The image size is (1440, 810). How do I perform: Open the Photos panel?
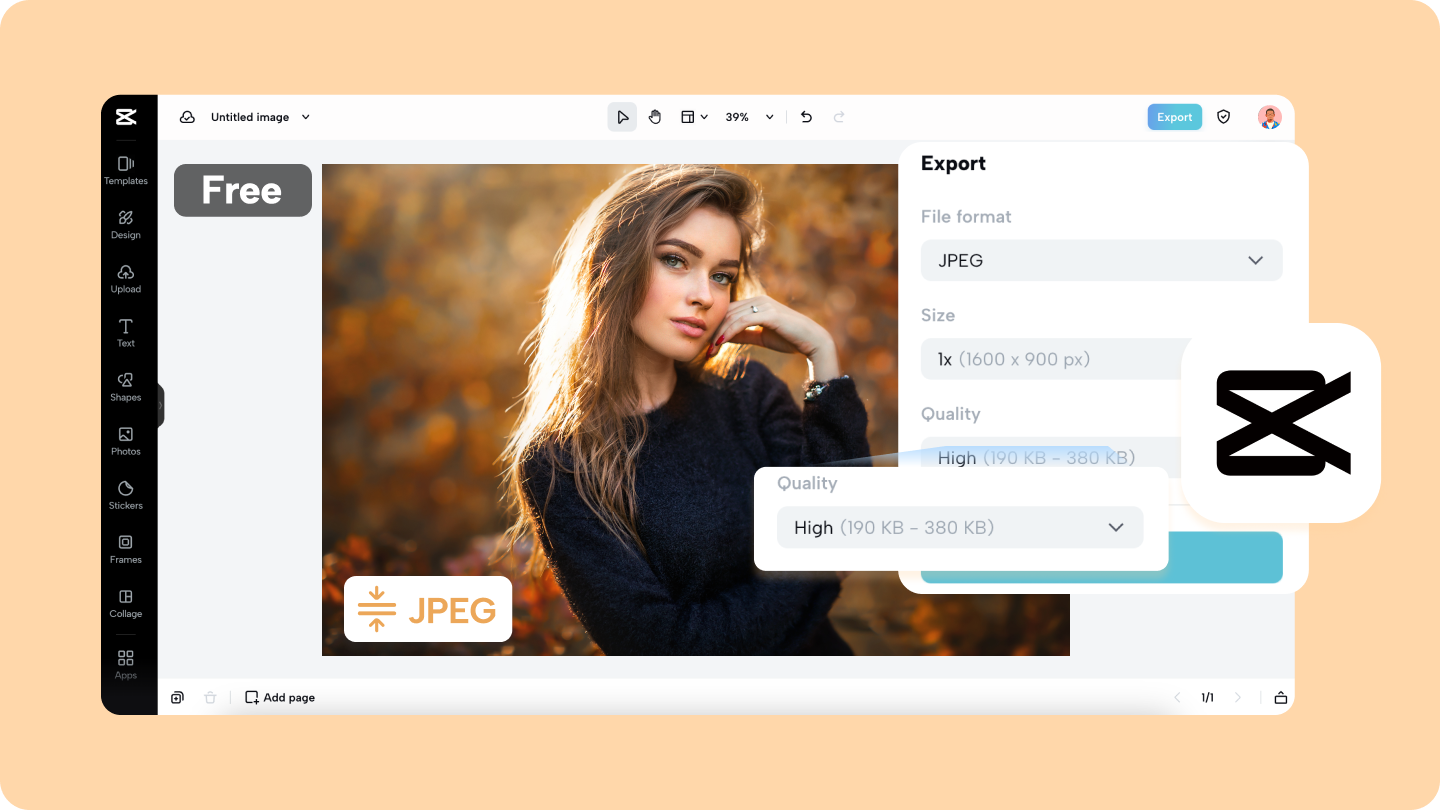126,440
